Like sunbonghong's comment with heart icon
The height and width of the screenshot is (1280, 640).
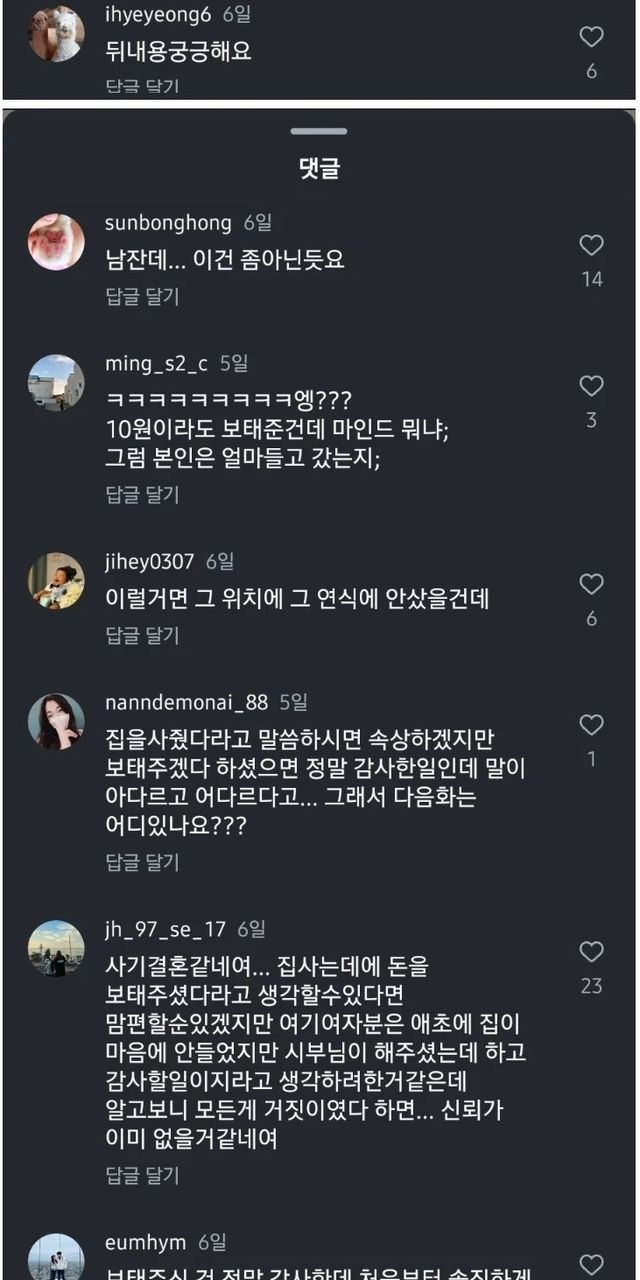[592, 245]
